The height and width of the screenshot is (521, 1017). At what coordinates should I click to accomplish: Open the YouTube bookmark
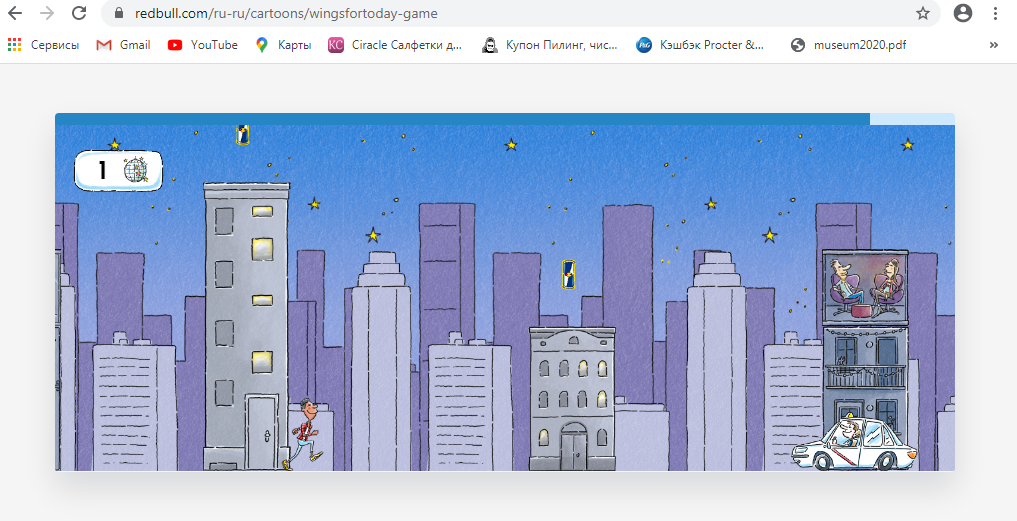tap(202, 45)
